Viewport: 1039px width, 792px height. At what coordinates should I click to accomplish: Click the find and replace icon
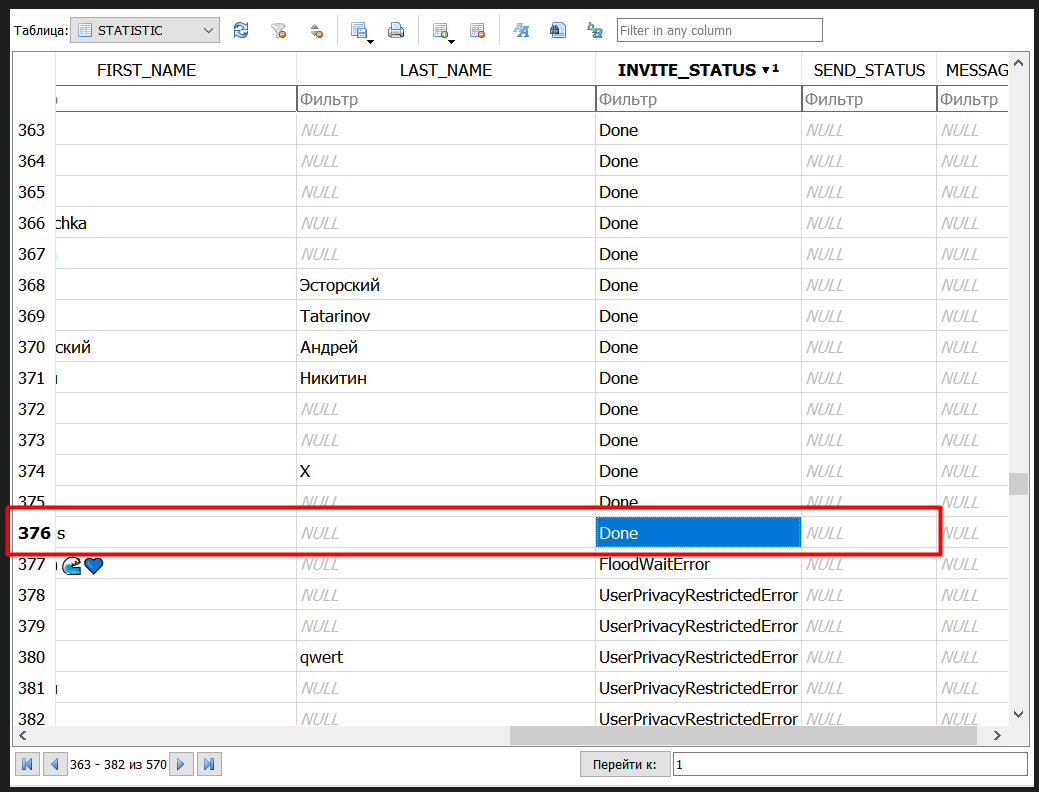pyautogui.click(x=595, y=31)
